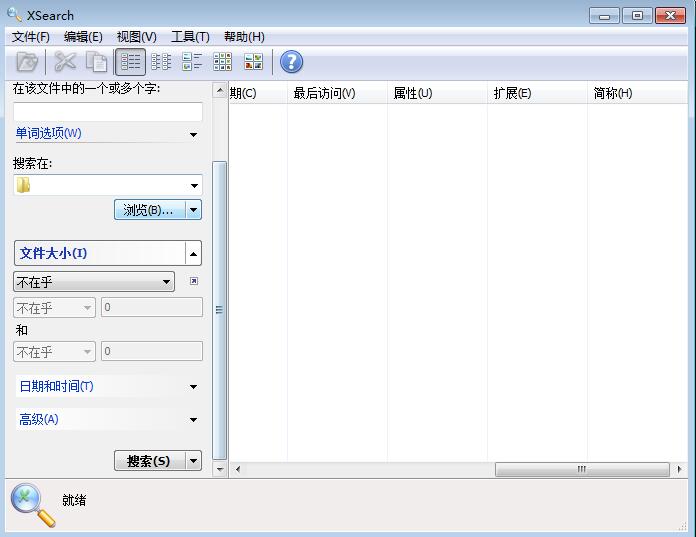Image resolution: width=696 pixels, height=537 pixels.
Task: Click the results scroll left arrow
Action: [238, 469]
